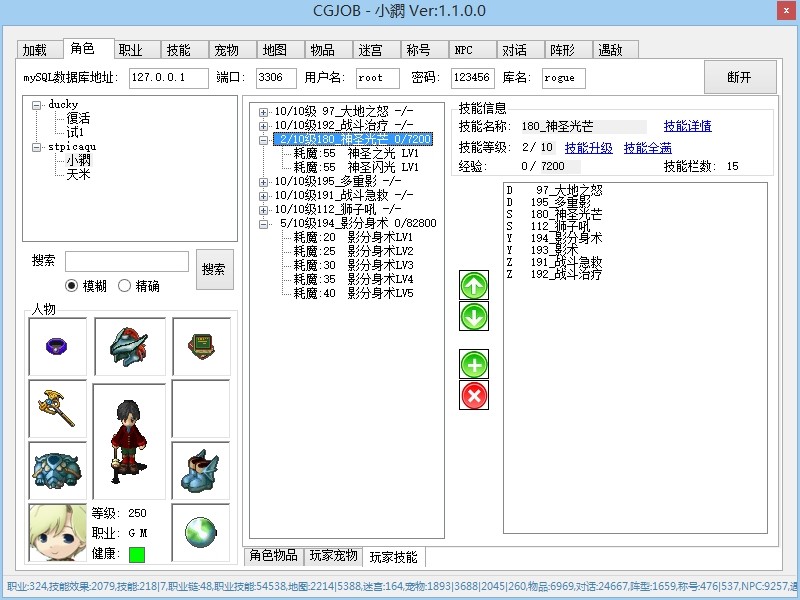Switch to the 物品 tab
800x600 pixels.
322,50
